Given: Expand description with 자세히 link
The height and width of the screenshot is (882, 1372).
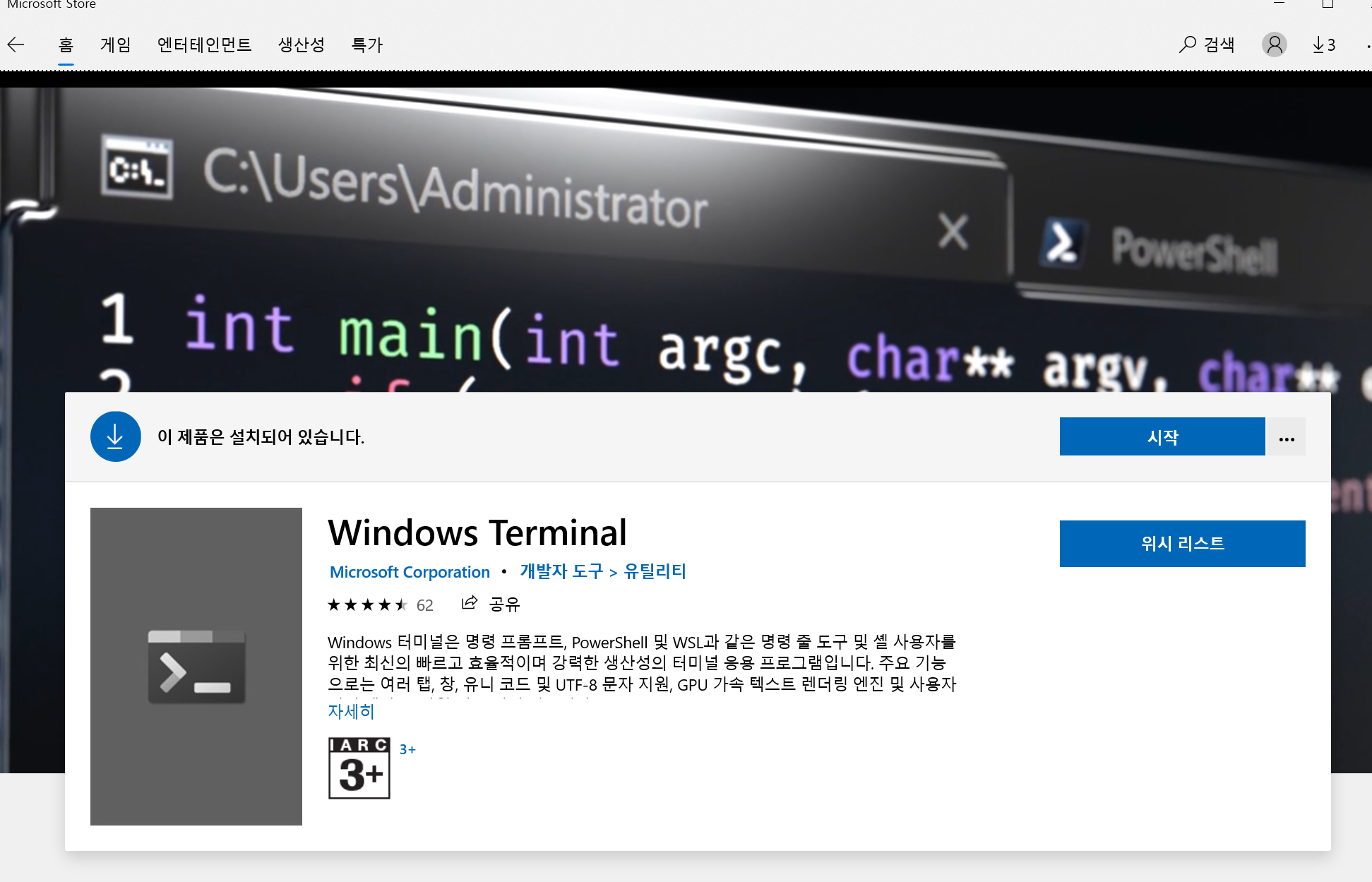Looking at the screenshot, I should pos(350,711).
